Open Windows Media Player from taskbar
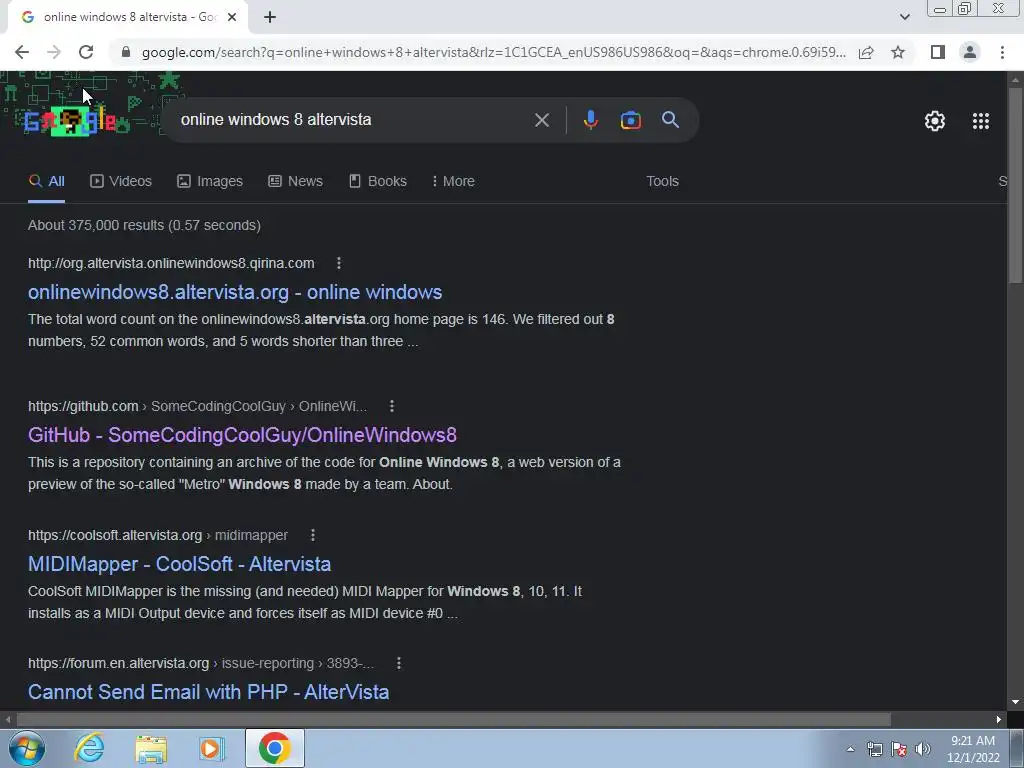1024x768 pixels. coord(212,748)
